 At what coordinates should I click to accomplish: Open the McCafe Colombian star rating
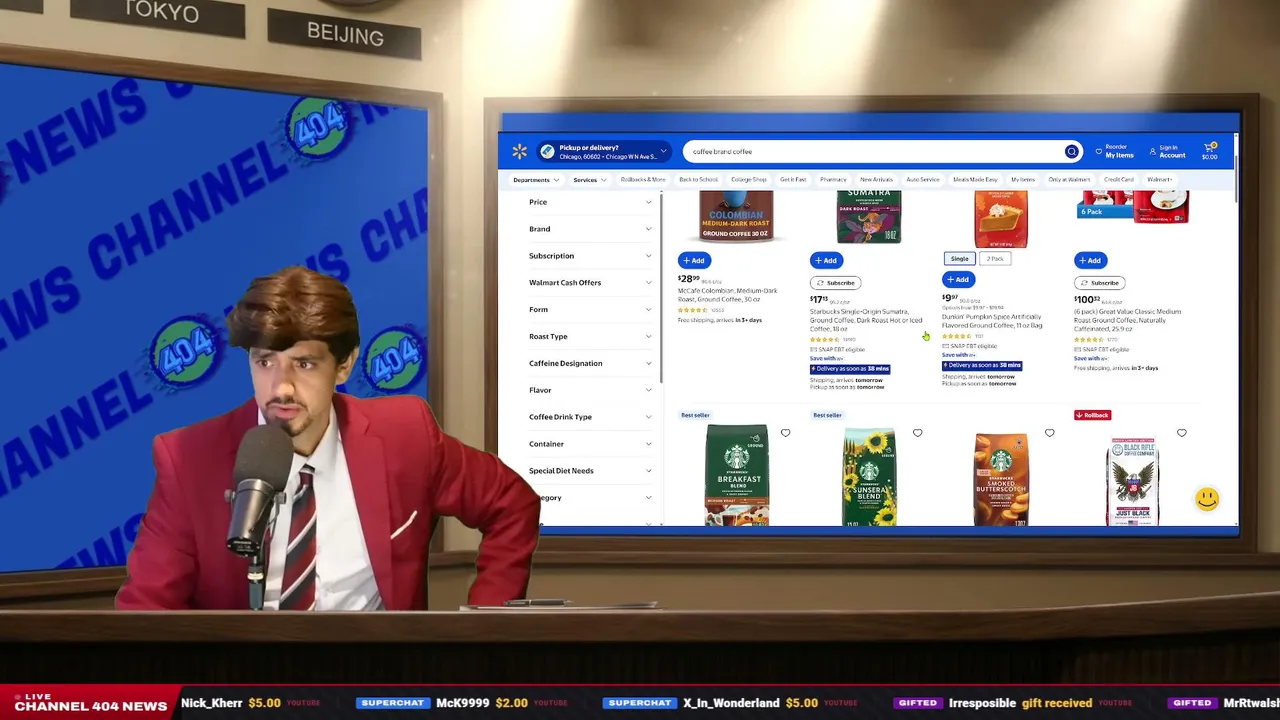pos(695,310)
